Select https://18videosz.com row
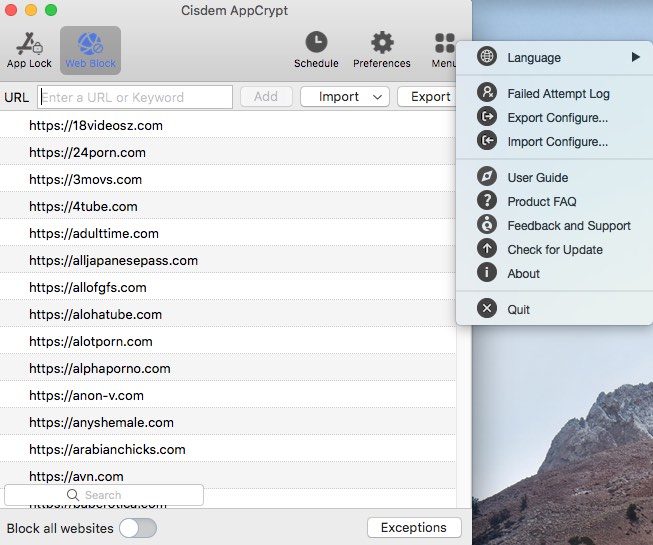Image resolution: width=653 pixels, height=545 pixels. [227, 125]
